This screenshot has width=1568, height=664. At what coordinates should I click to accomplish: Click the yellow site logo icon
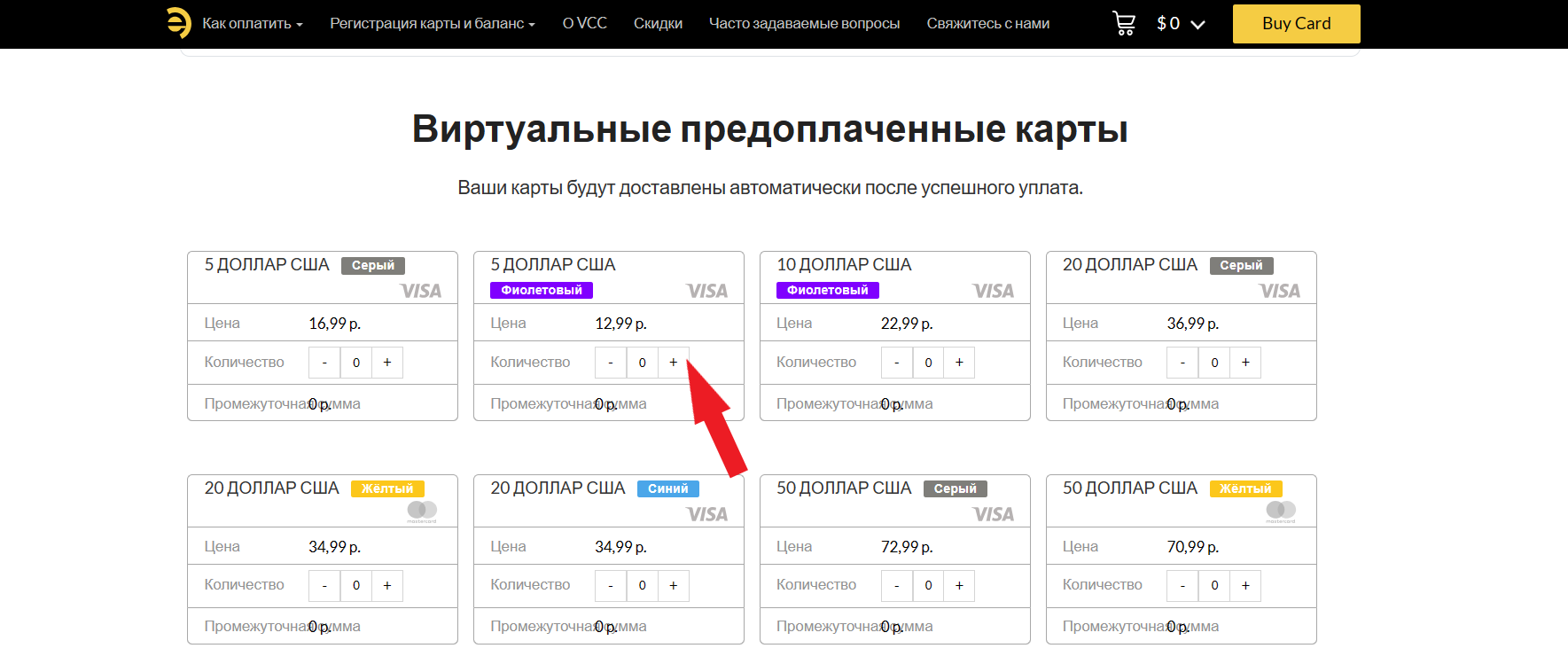[x=179, y=23]
